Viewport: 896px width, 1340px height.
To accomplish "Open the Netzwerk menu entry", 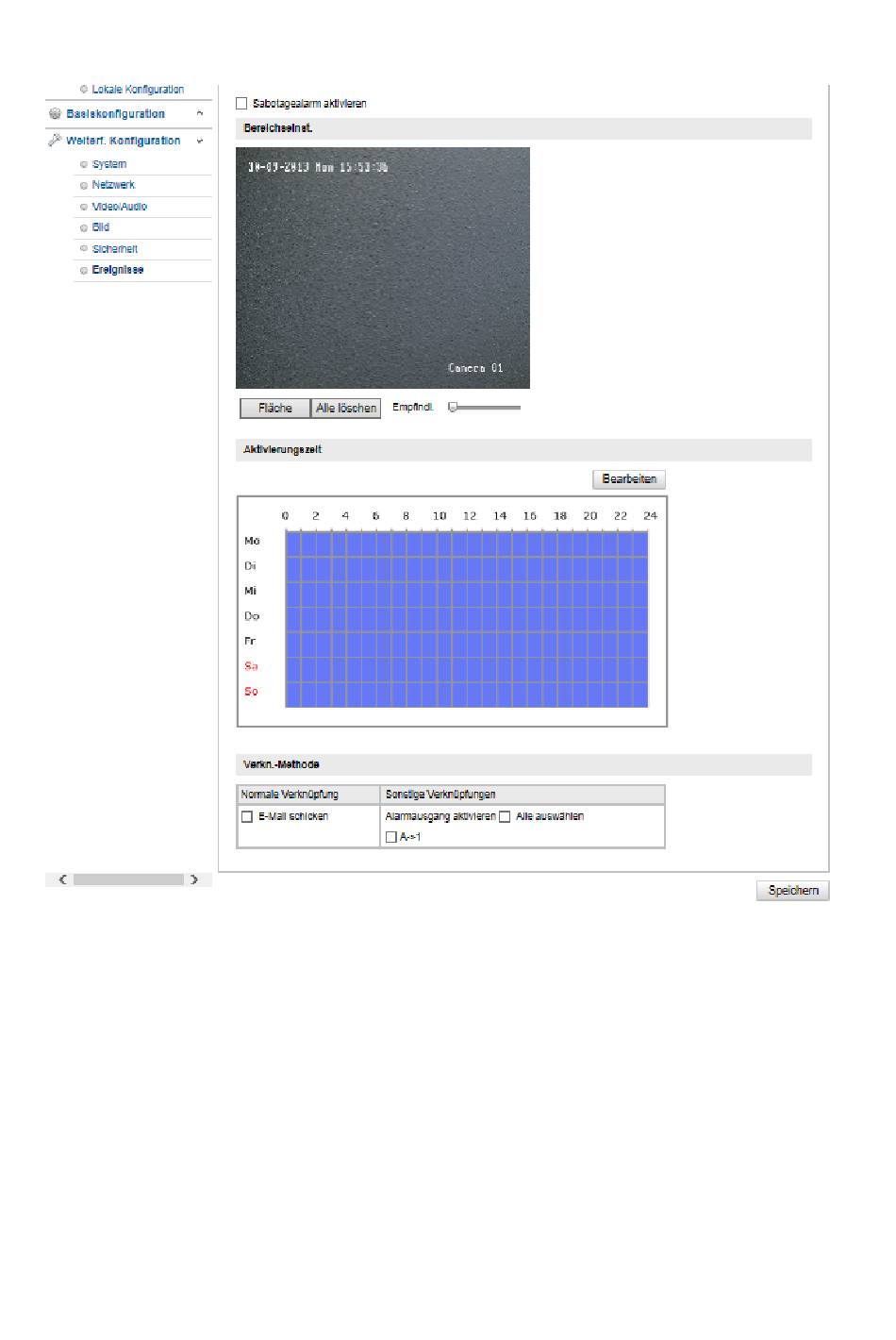I will [x=113, y=185].
